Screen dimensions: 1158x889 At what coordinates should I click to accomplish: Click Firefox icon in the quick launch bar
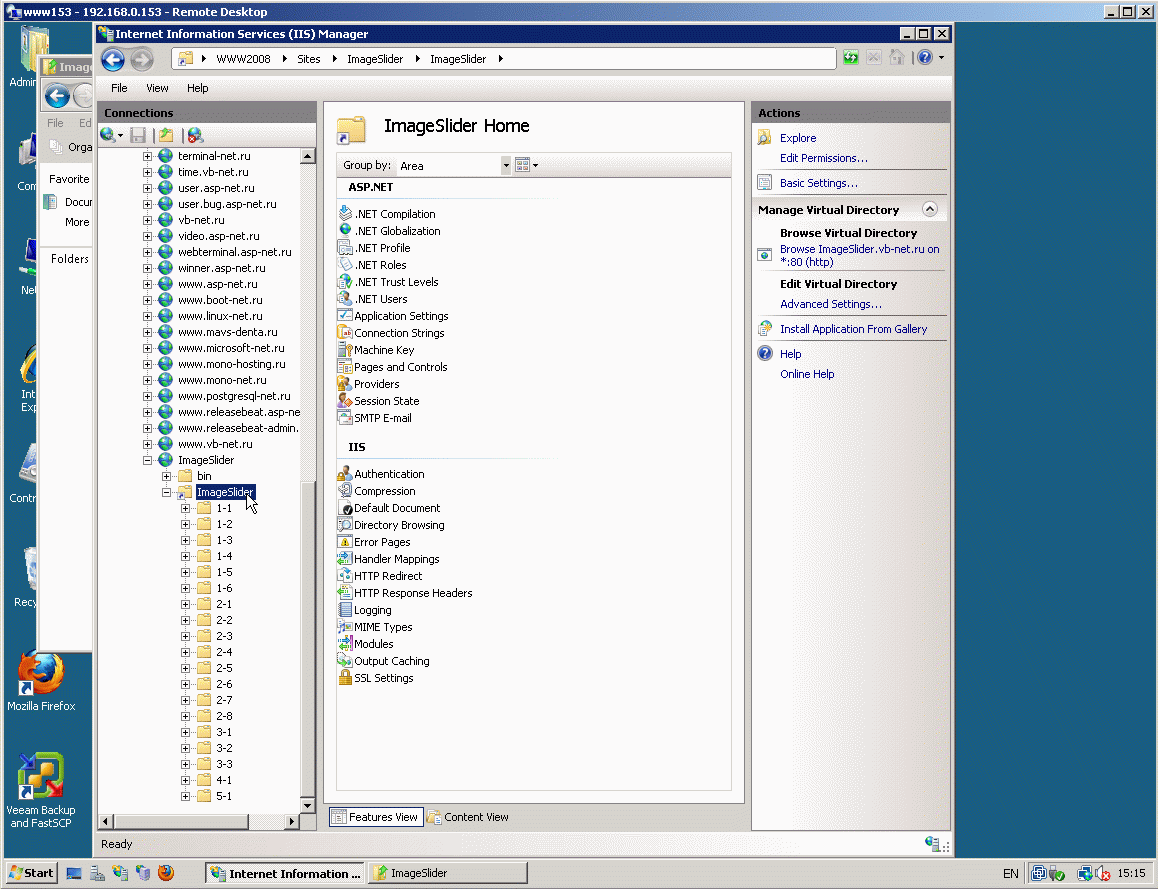tap(166, 873)
